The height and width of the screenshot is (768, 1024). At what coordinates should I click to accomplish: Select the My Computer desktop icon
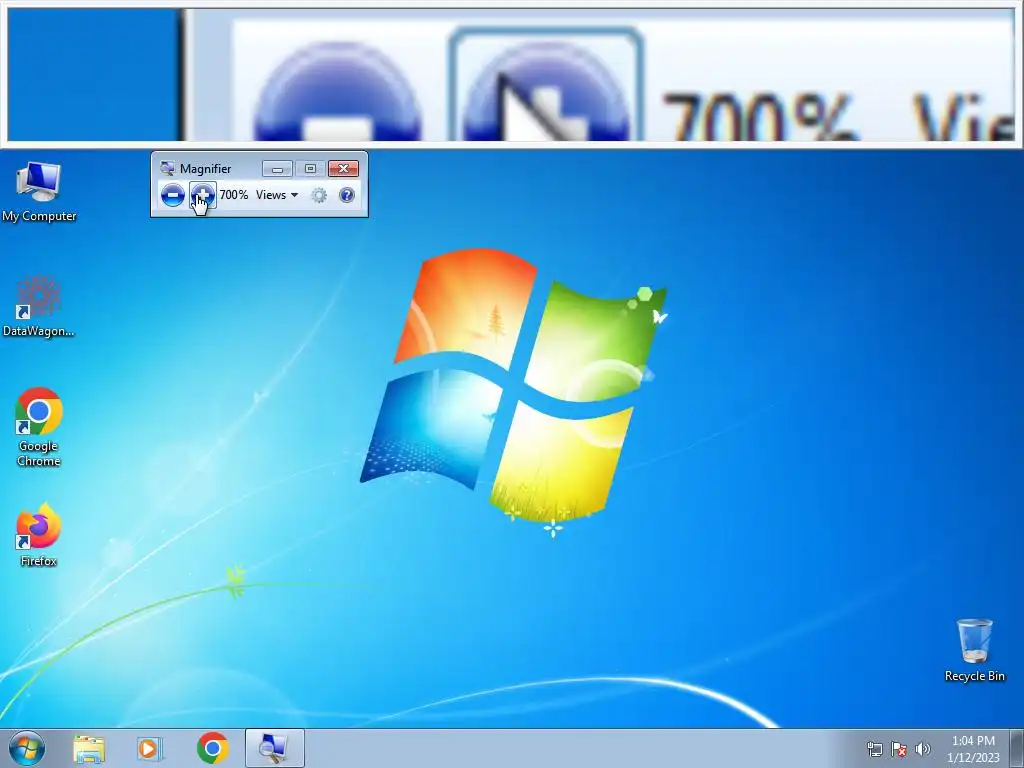39,192
